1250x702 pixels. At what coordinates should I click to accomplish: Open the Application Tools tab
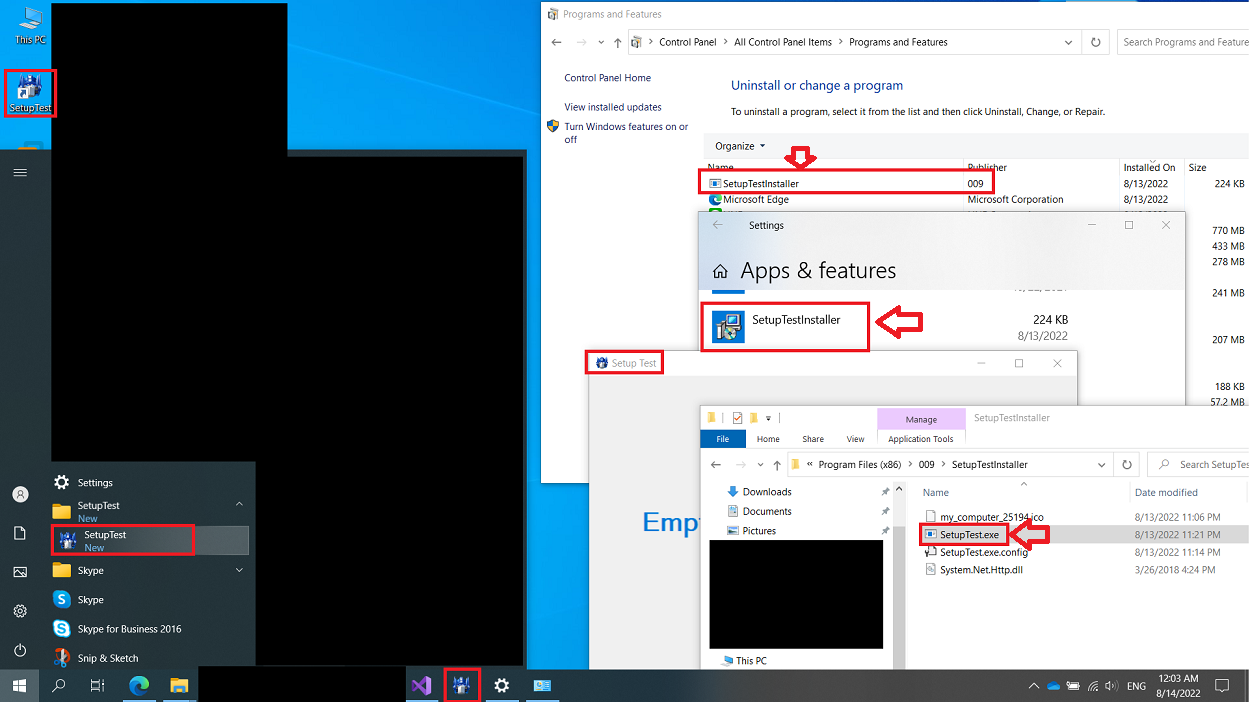(921, 439)
